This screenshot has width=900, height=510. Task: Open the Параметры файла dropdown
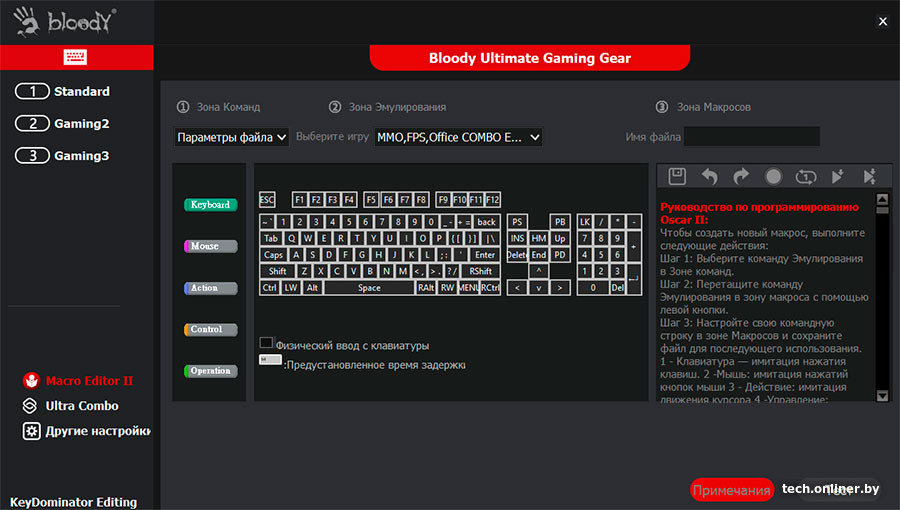pos(231,137)
